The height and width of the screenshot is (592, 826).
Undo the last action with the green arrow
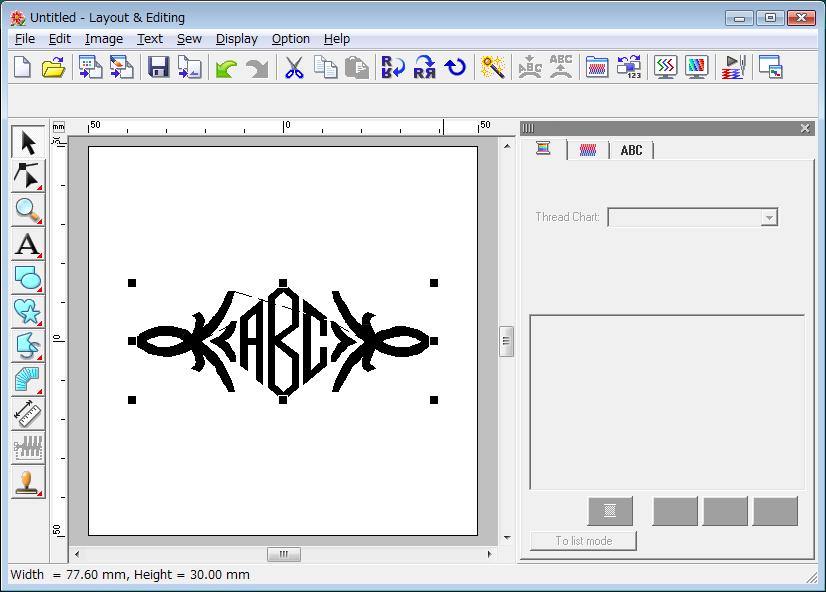226,68
